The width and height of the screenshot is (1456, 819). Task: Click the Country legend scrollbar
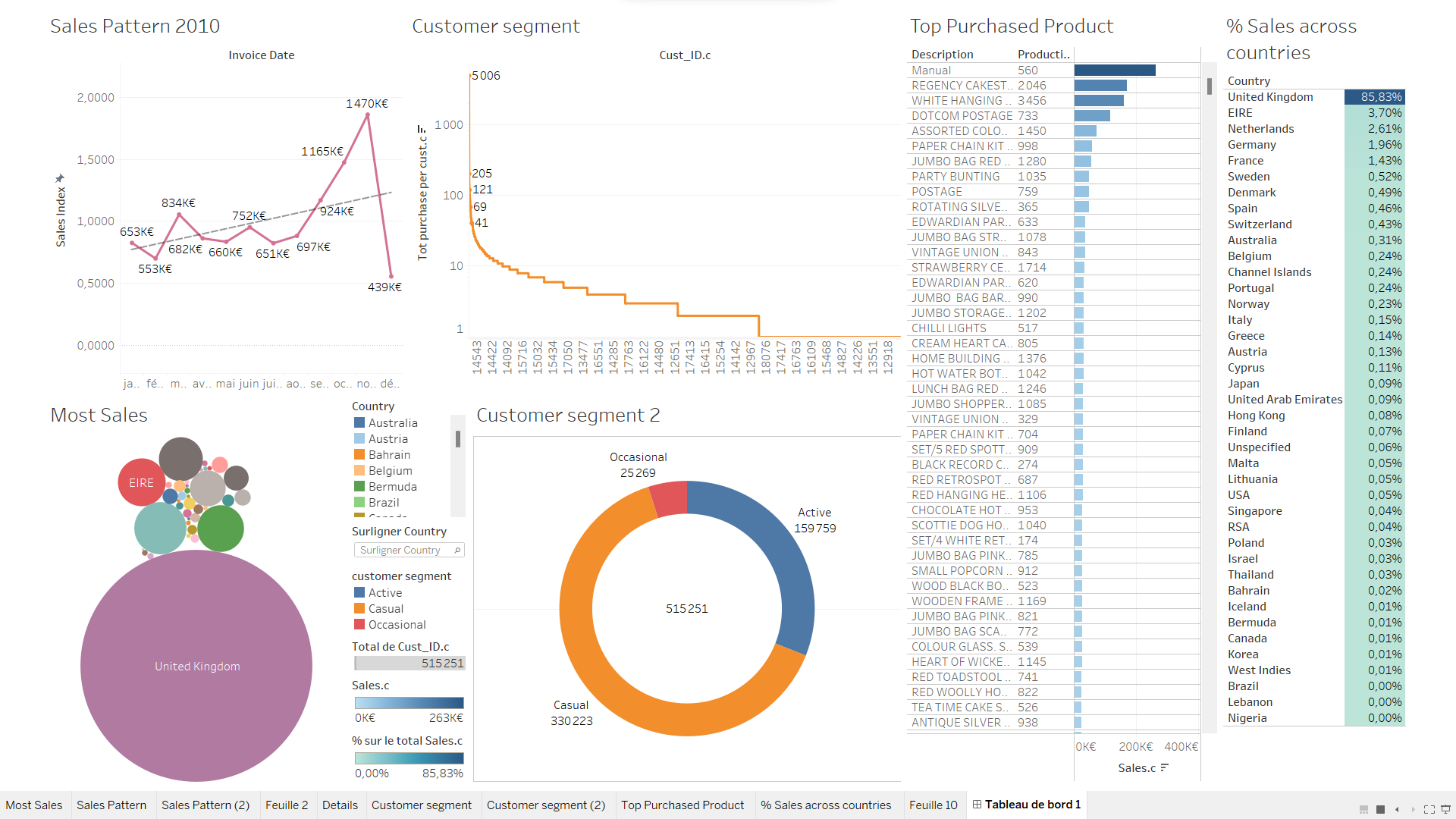[x=457, y=439]
